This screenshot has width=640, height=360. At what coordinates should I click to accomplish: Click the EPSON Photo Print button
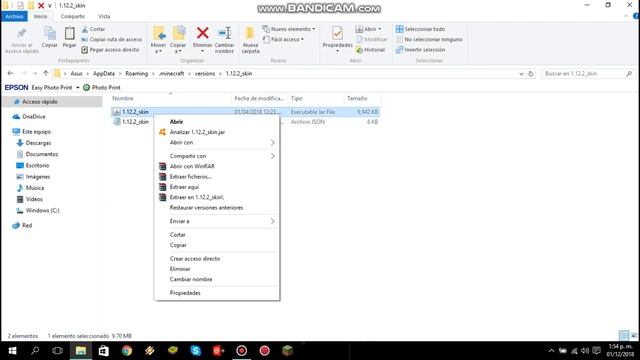(x=102, y=87)
